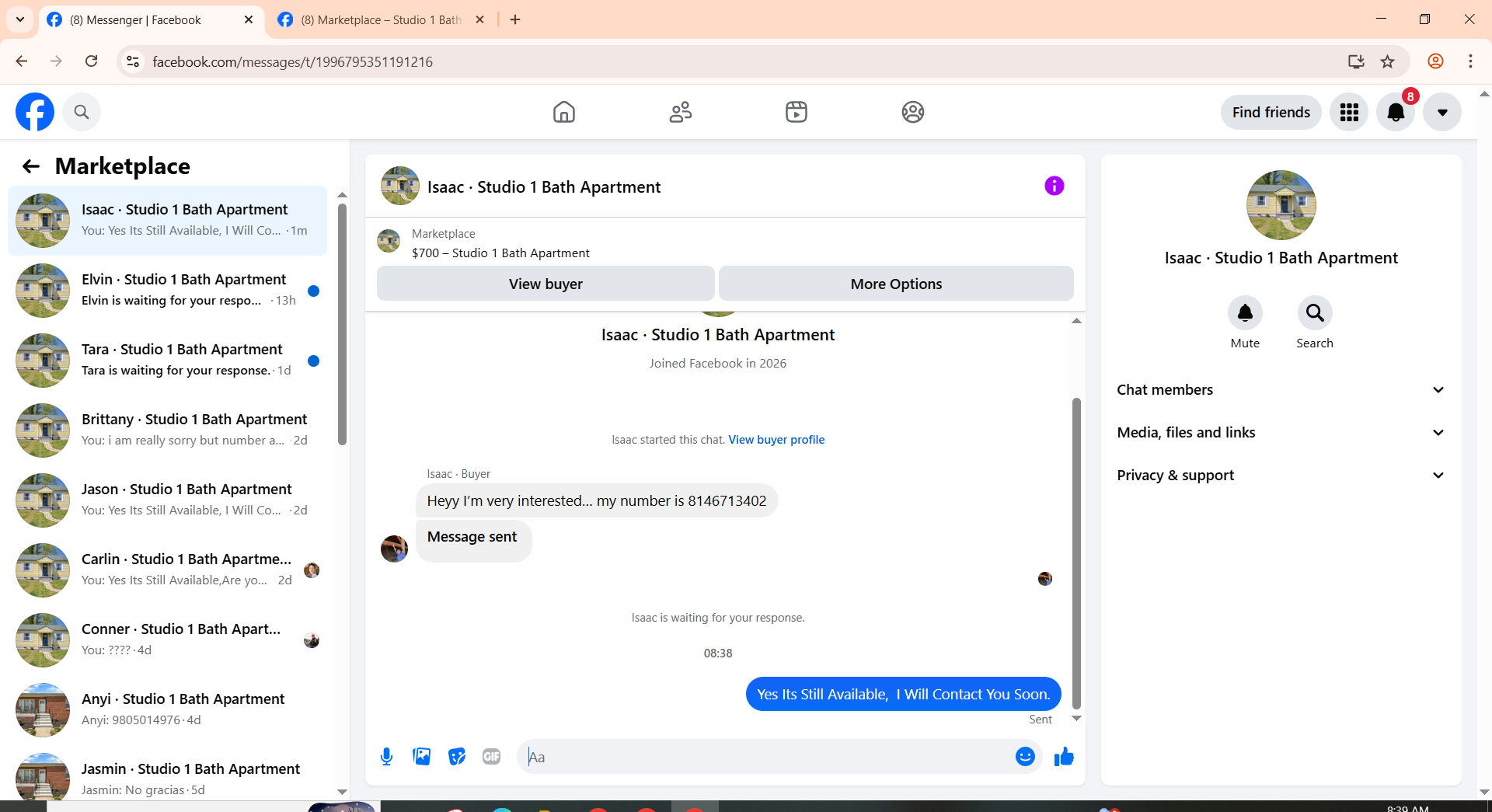The height and width of the screenshot is (812, 1492).
Task: Select the Isaac conversation in the list
Action: pos(167,221)
